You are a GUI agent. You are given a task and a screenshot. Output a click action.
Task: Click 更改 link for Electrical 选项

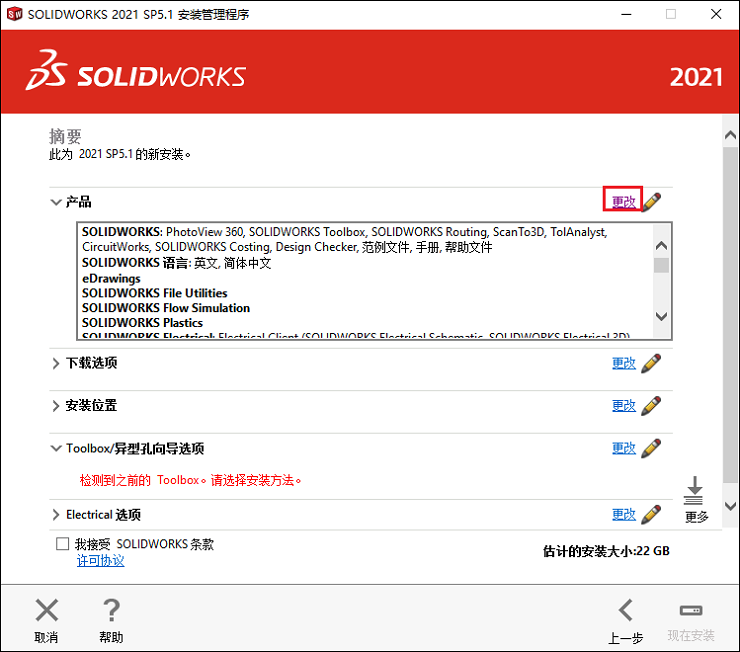pos(624,514)
